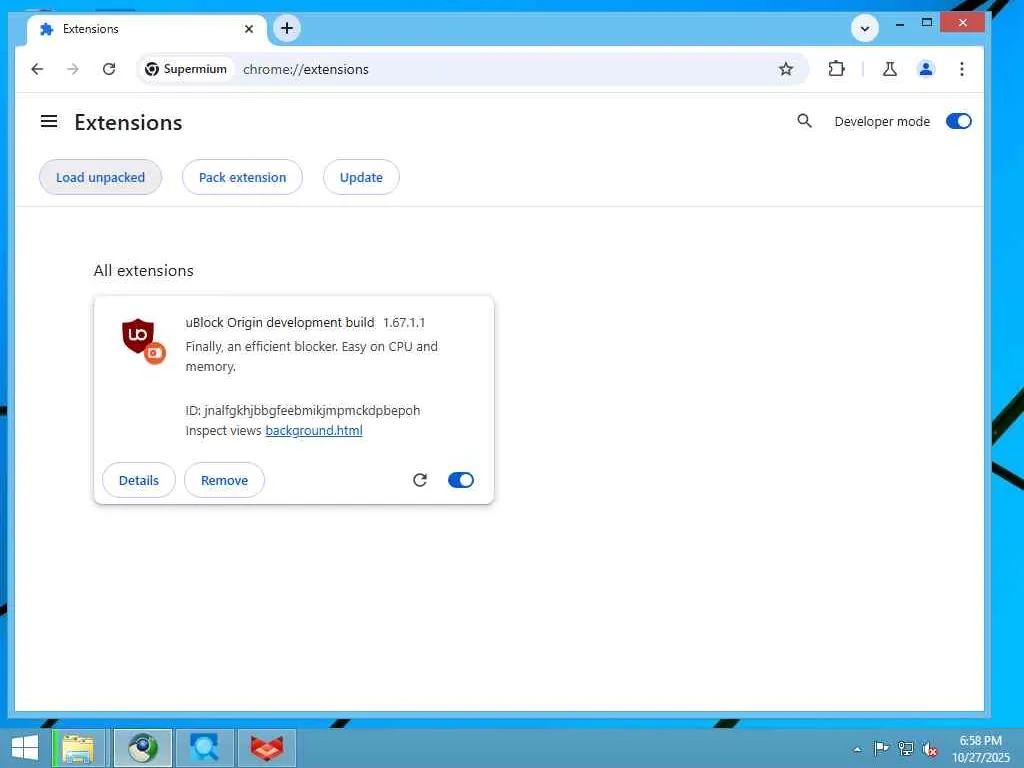1024x768 pixels.
Task: Maximize the browser window
Action: (927, 23)
